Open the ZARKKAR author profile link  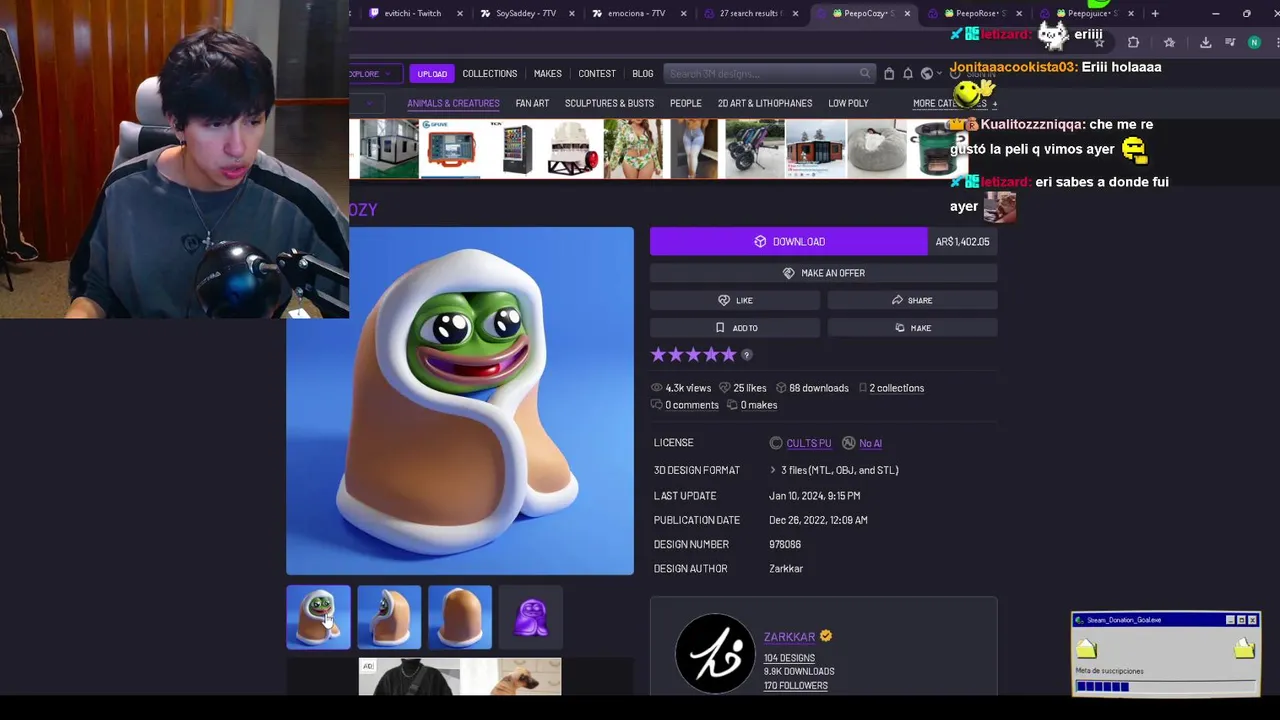point(790,637)
